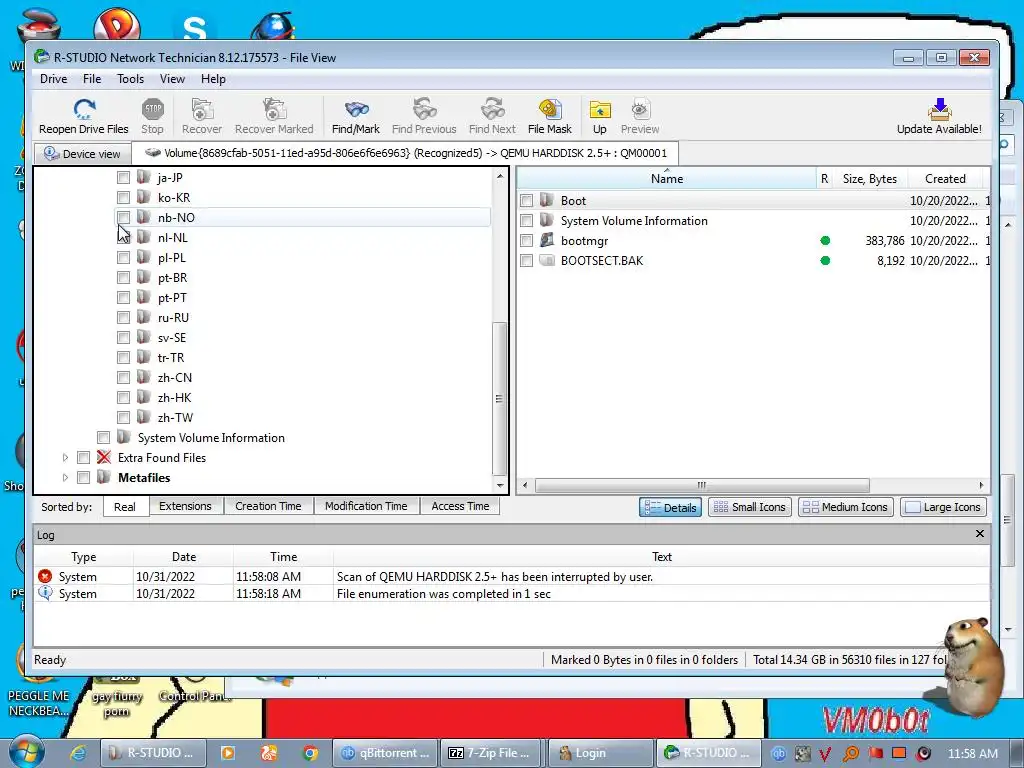Switch to Details view
1024x768 pixels.
[x=671, y=507]
